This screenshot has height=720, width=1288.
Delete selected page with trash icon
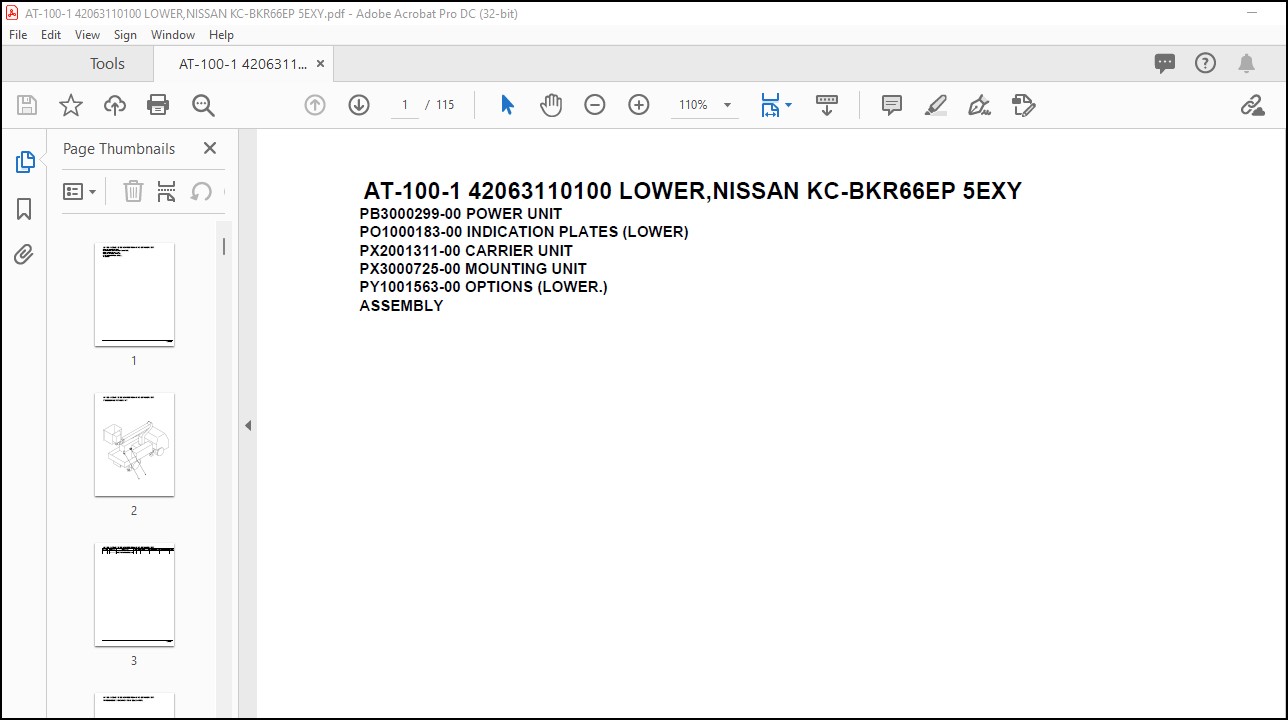pos(133,191)
